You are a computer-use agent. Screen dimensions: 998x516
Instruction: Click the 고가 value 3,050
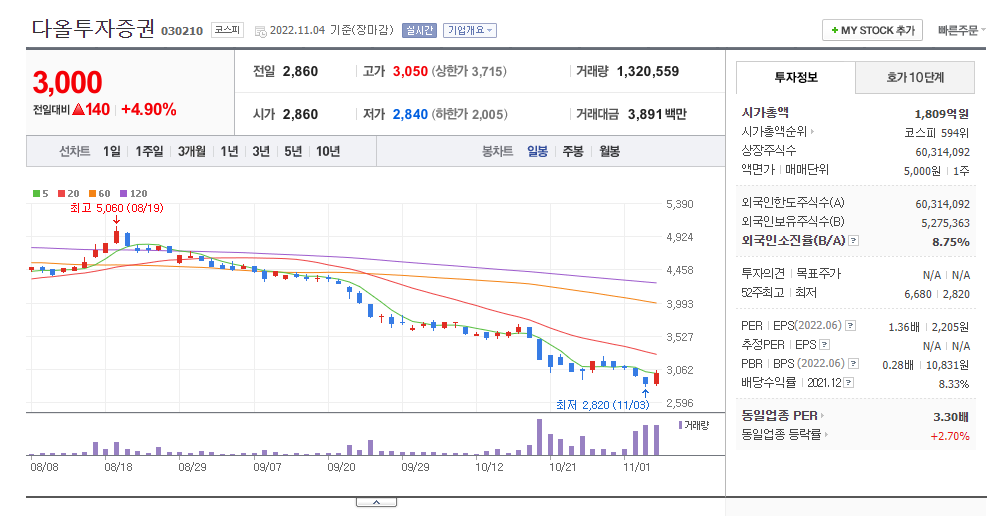(x=410, y=71)
